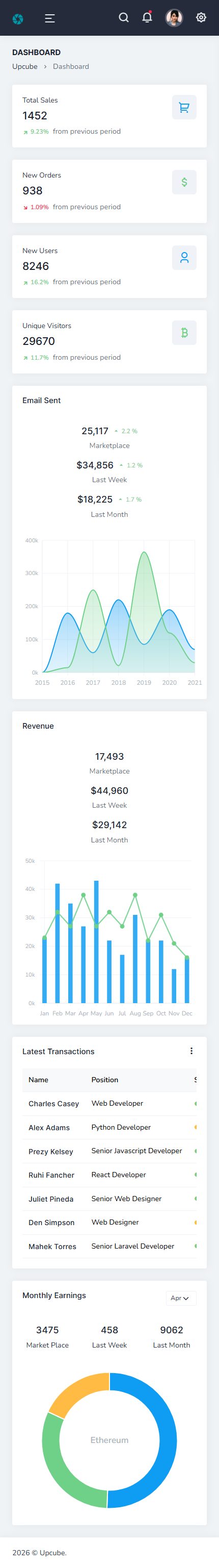219x1568 pixels.
Task: Click the 9.23% growth indicator
Action: point(36,132)
